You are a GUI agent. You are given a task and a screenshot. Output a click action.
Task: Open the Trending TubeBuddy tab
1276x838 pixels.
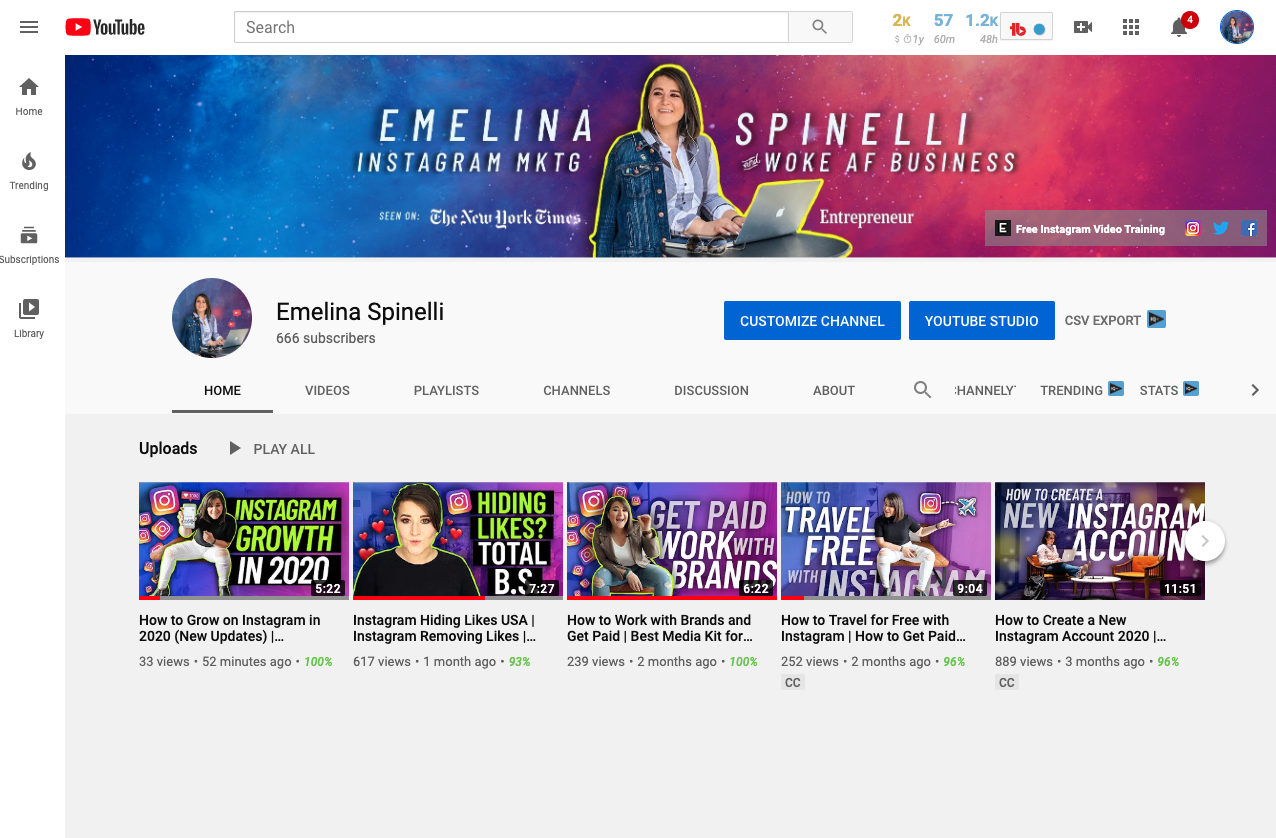point(1081,390)
